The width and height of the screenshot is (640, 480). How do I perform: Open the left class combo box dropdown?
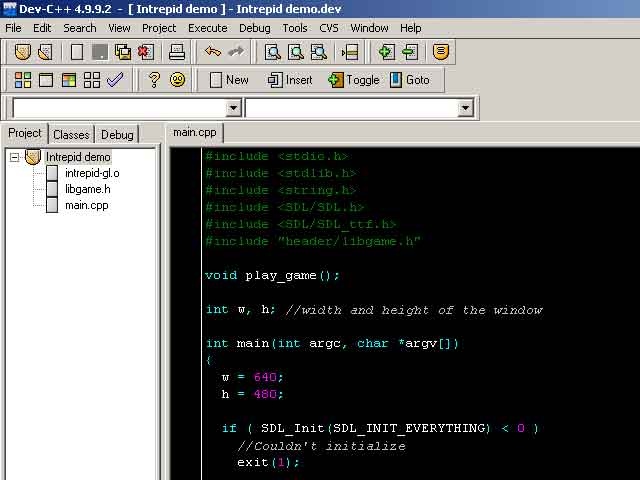pos(234,108)
